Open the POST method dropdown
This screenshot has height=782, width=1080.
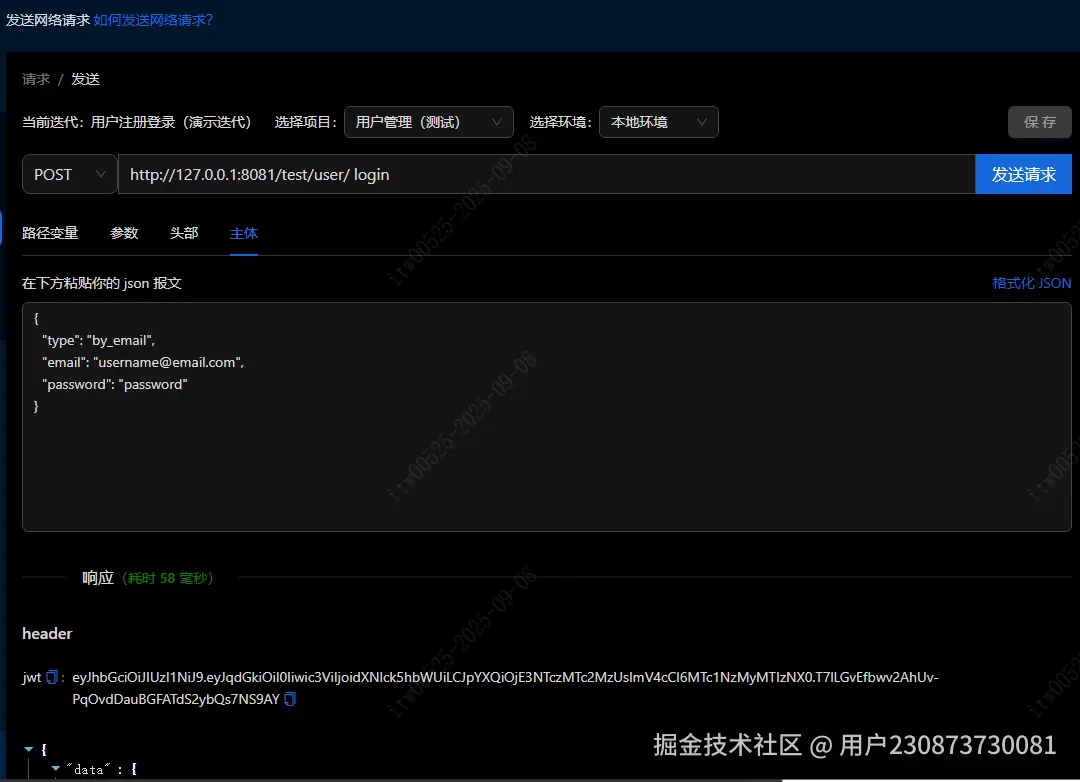(70, 174)
